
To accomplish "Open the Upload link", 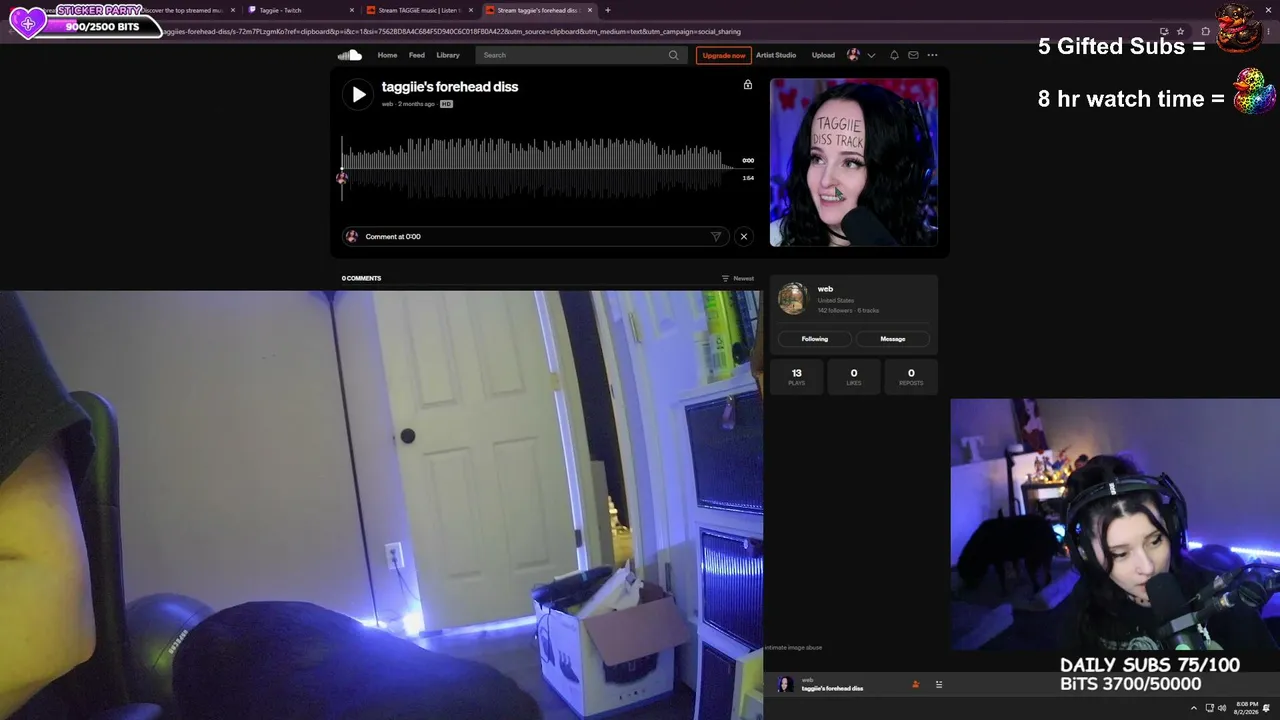I will point(823,55).
